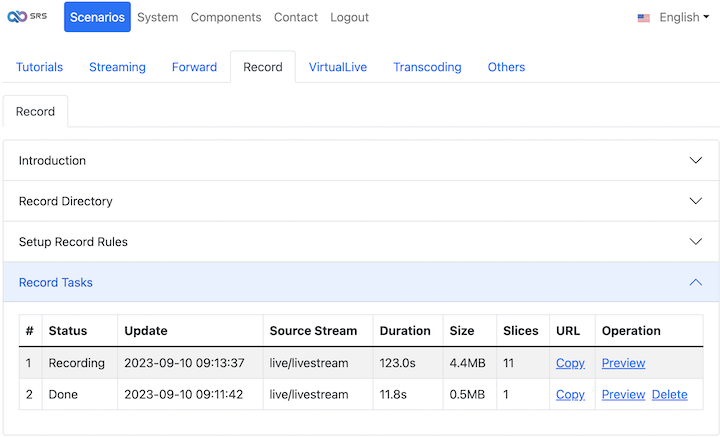This screenshot has height=437, width=720.
Task: Expand the Setup Record Rules section
Action: (360, 242)
